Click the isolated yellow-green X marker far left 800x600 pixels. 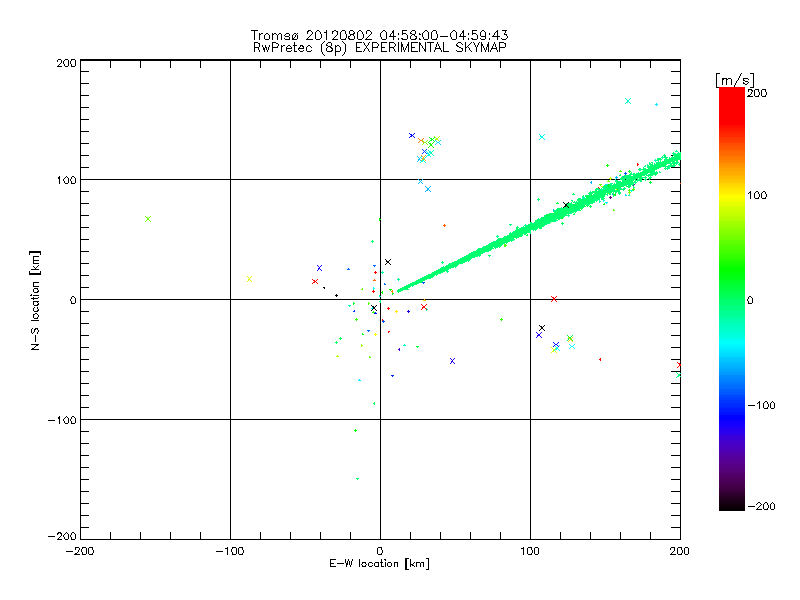(x=148, y=219)
